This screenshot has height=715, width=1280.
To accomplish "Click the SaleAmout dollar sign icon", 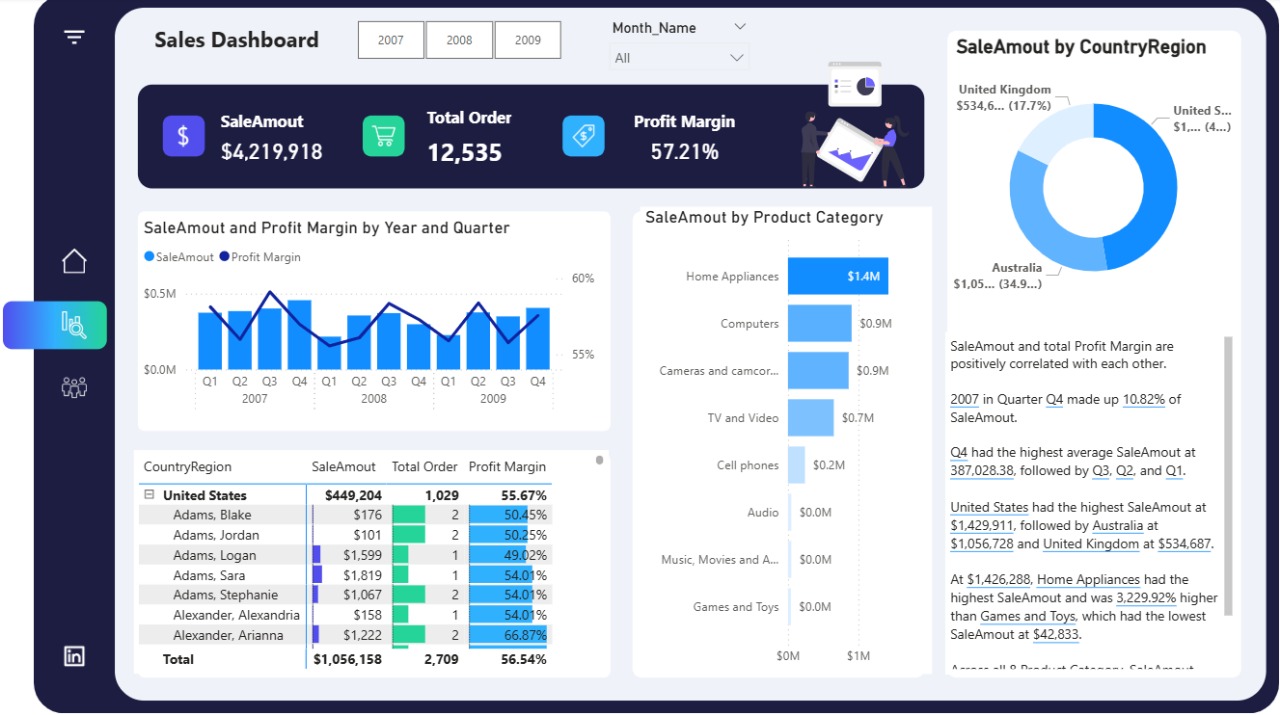I will (183, 136).
